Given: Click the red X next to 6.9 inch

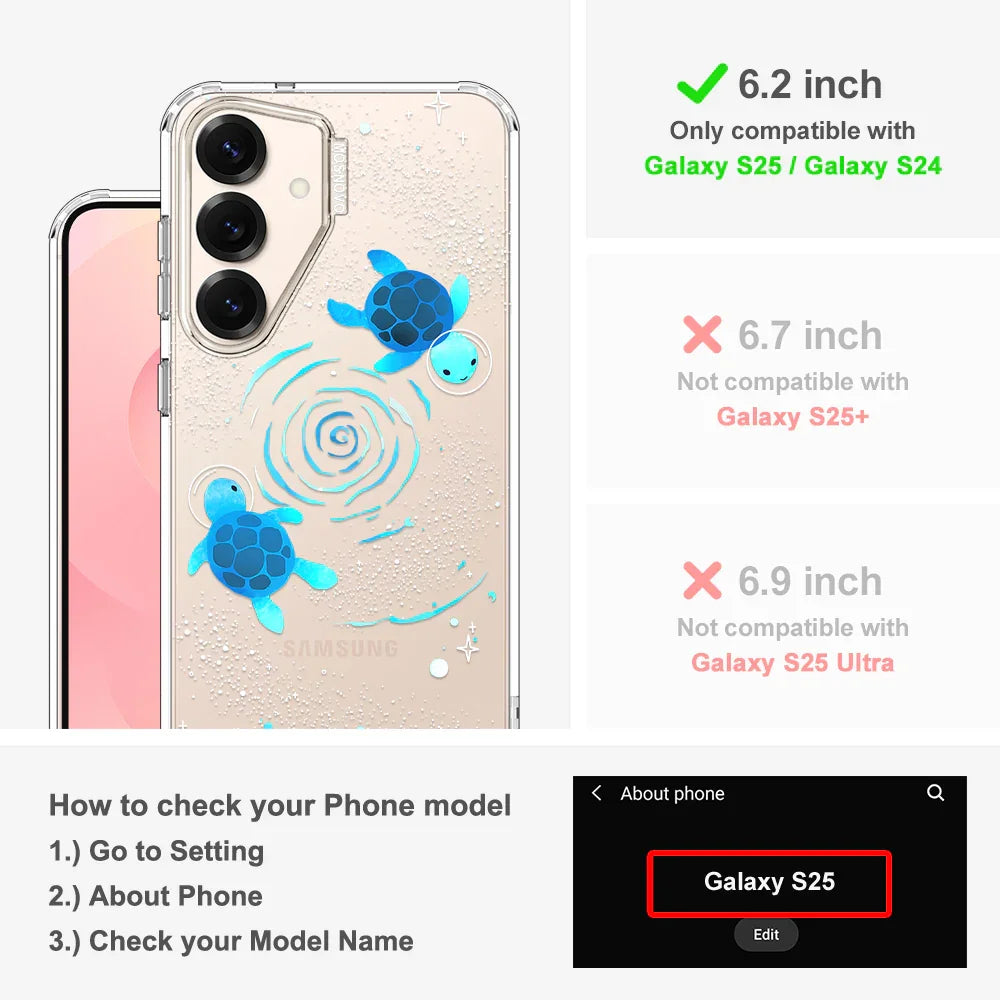Looking at the screenshot, I should pos(702,580).
